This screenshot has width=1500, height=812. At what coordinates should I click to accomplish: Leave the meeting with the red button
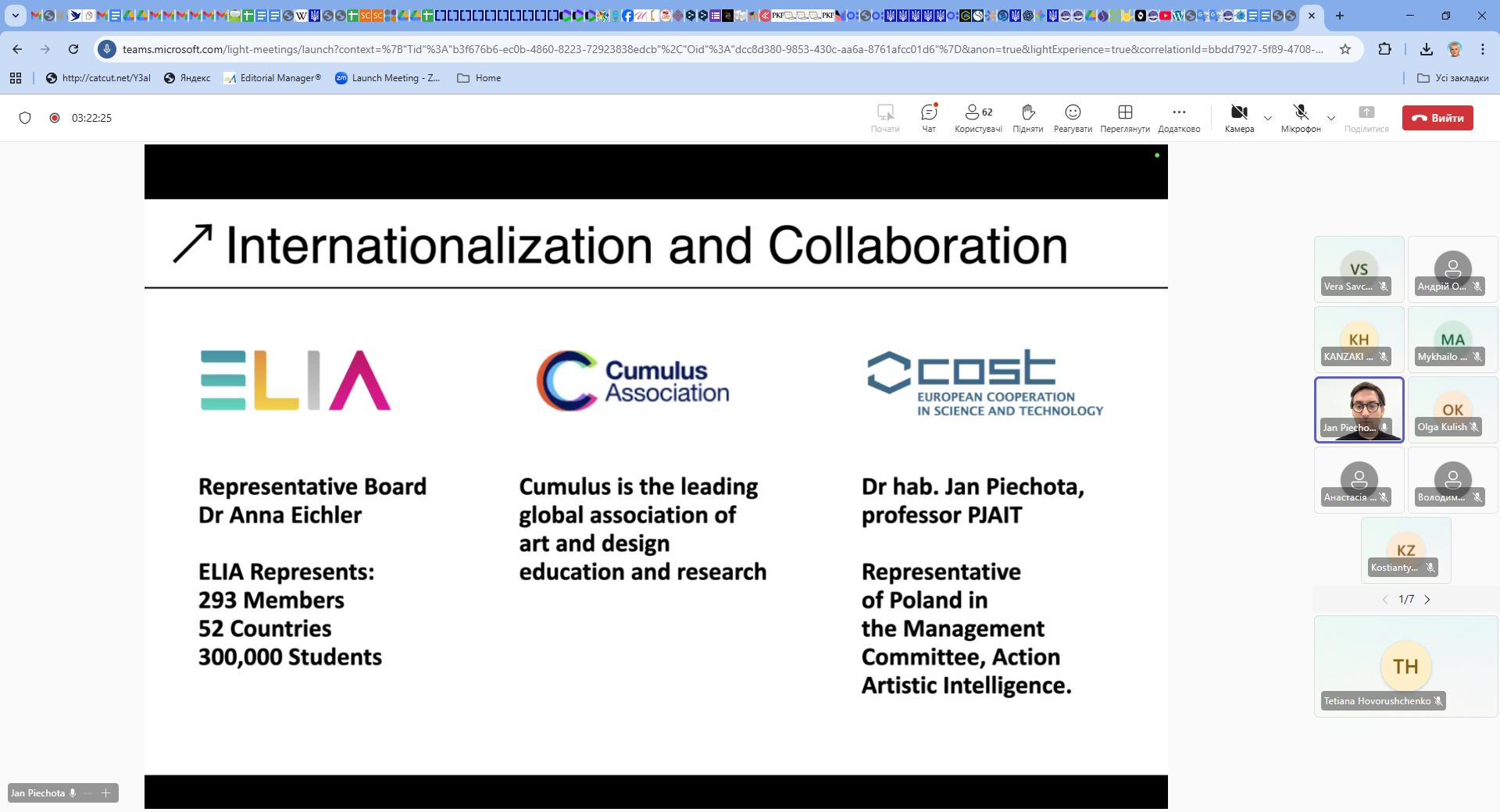point(1437,118)
